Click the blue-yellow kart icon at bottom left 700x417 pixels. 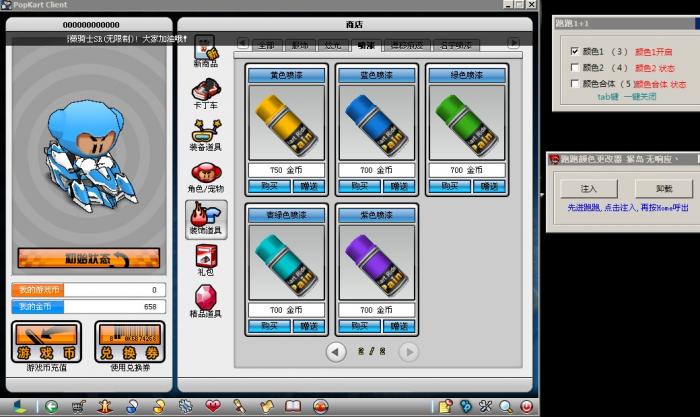click(x=20, y=406)
